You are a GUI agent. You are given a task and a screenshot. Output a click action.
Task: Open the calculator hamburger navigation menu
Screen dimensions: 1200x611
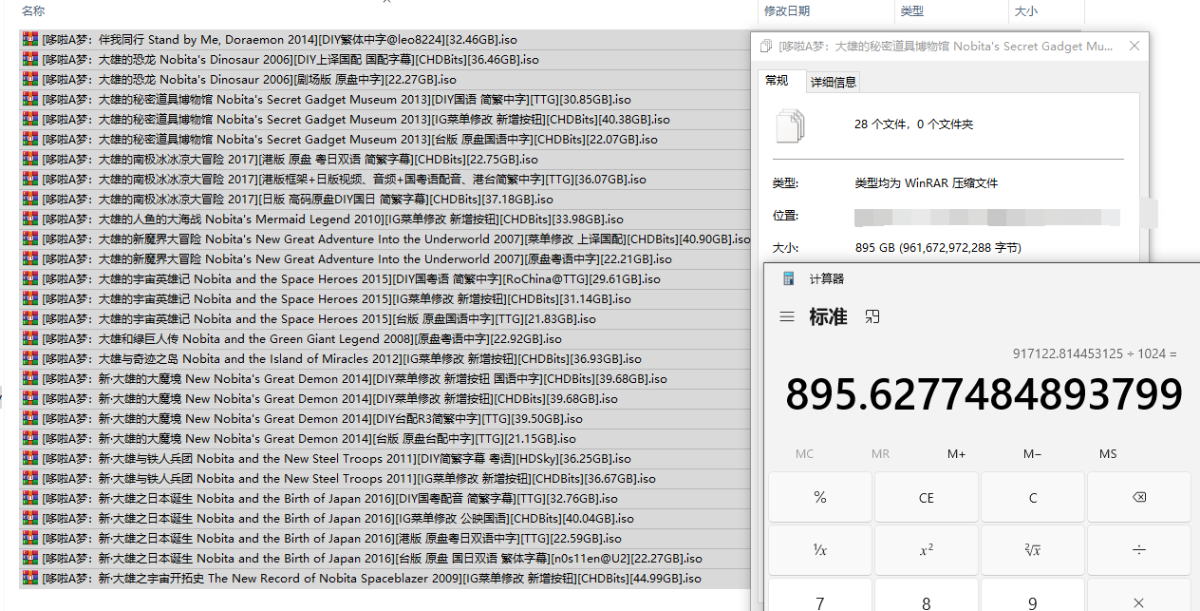point(788,317)
